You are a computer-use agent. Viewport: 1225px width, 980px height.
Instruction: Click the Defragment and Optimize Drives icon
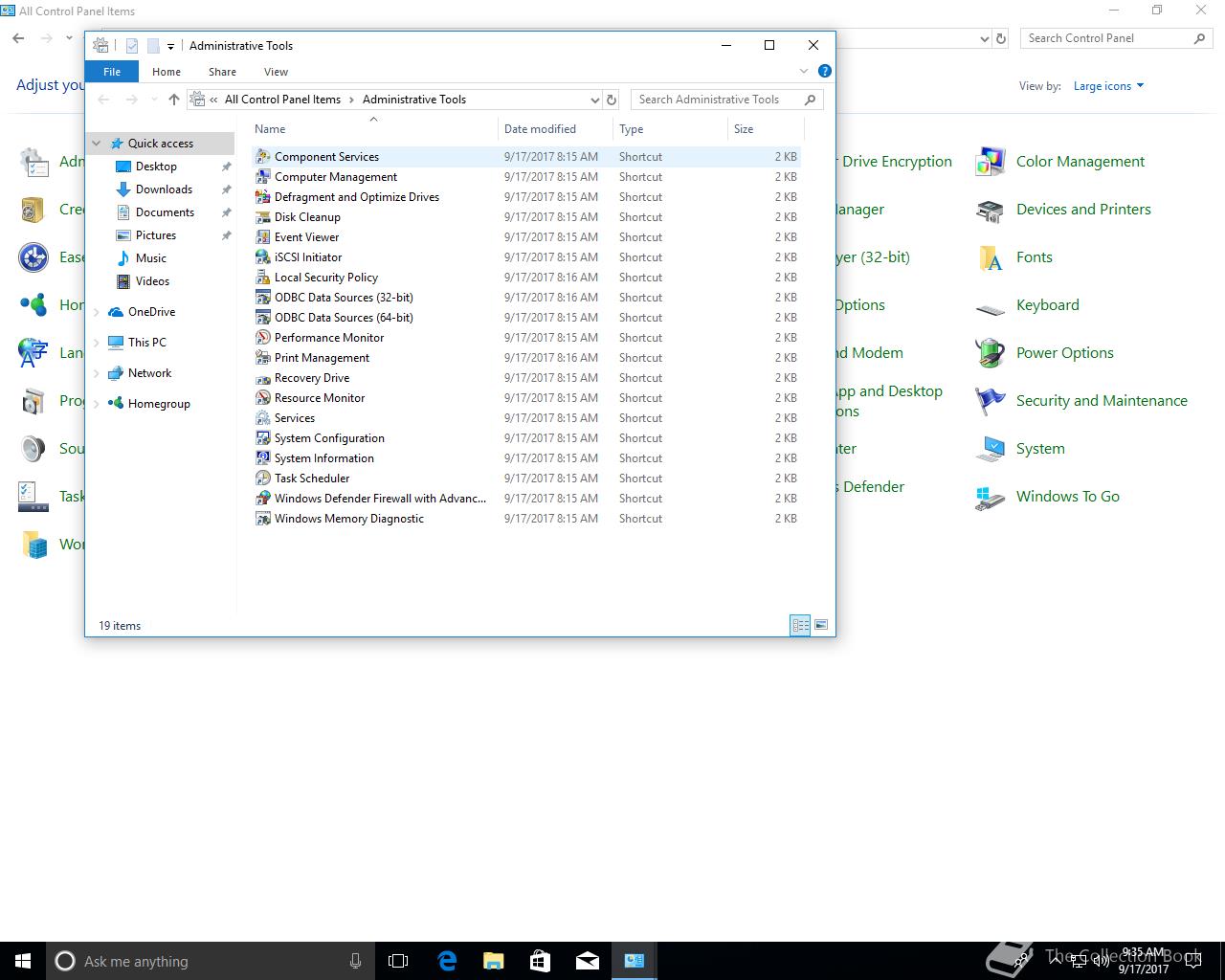(263, 196)
